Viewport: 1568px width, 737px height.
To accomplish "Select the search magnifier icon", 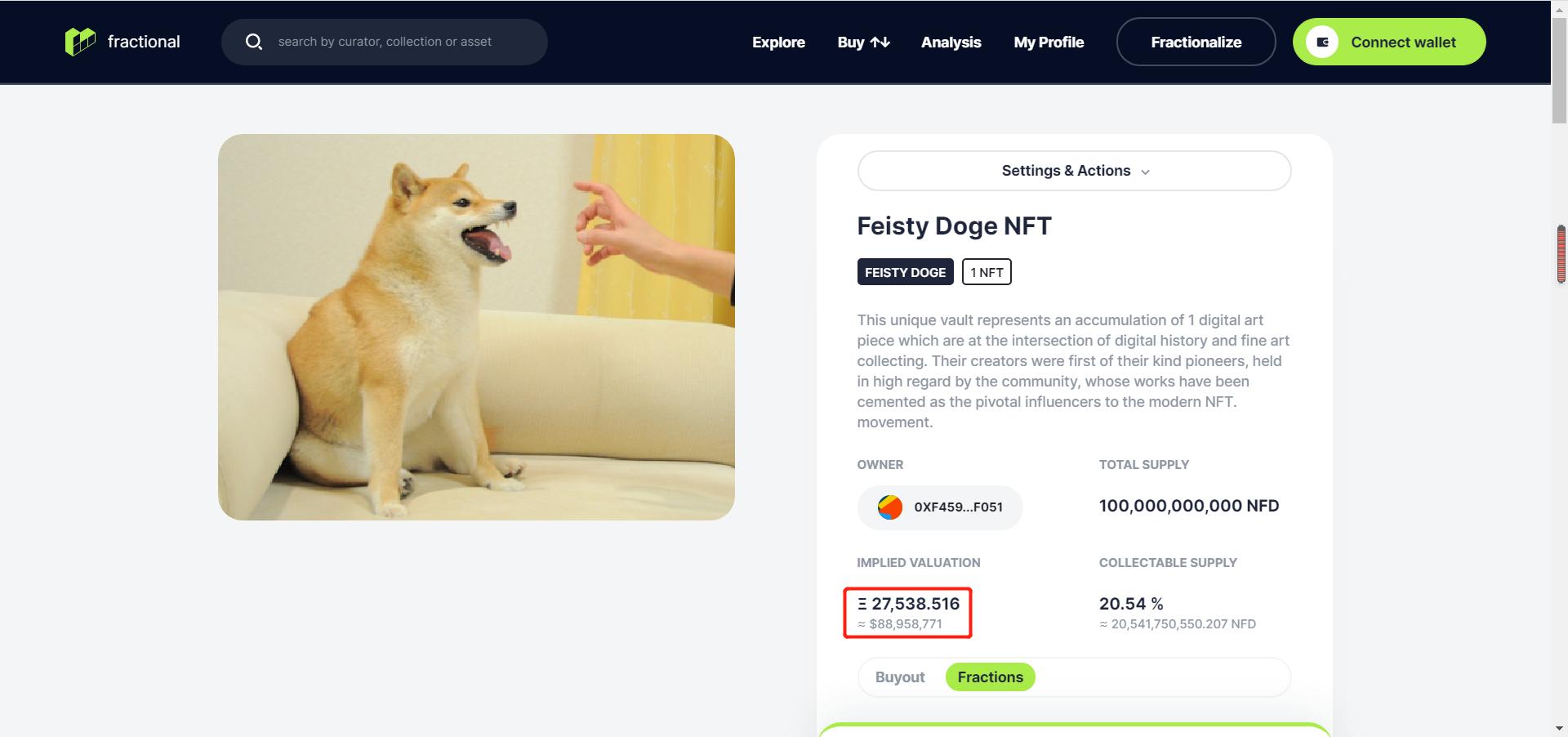I will (x=254, y=41).
